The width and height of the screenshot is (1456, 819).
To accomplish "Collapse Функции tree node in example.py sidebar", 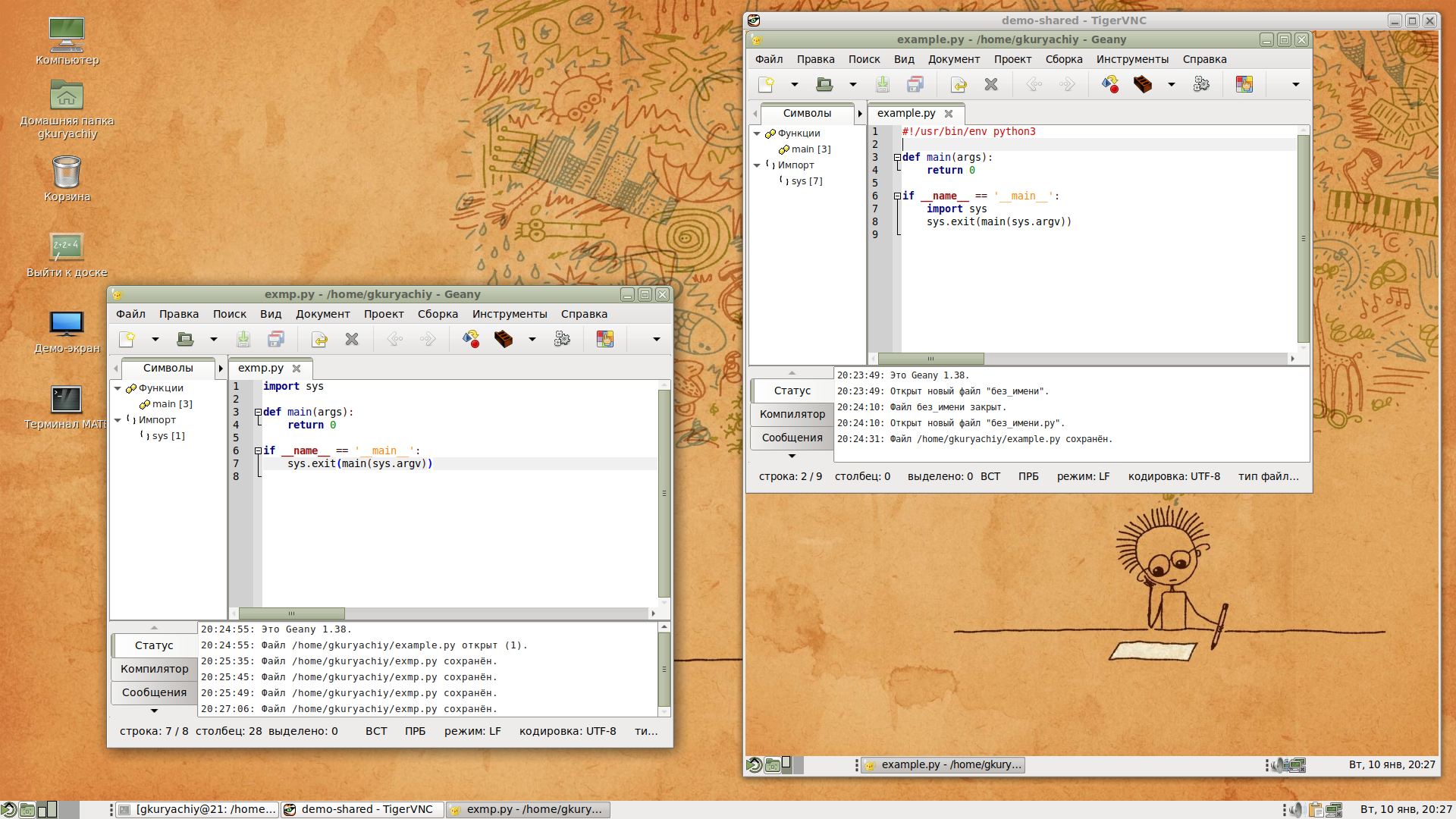I will click(x=757, y=133).
